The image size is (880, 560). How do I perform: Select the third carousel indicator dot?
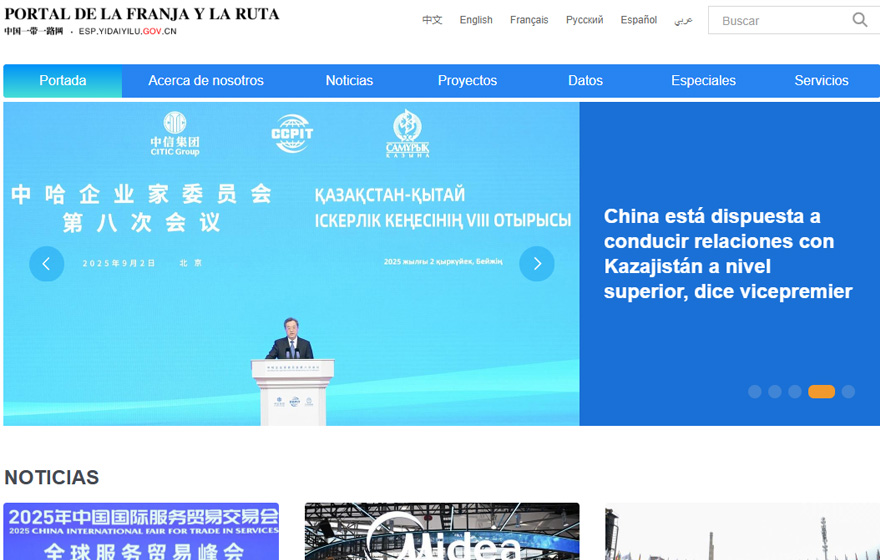tap(795, 392)
